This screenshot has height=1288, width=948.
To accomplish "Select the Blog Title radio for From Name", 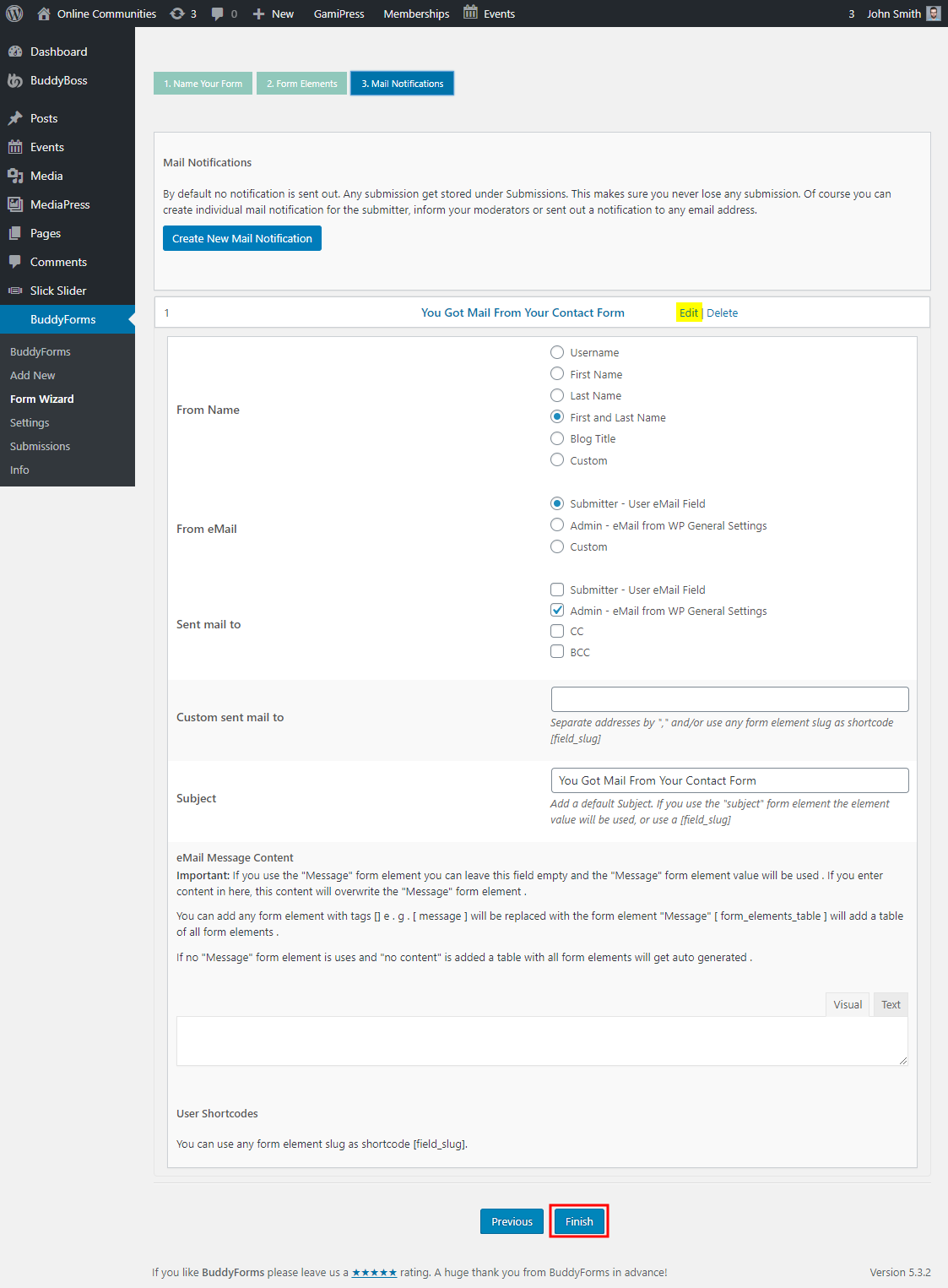I will (x=557, y=437).
